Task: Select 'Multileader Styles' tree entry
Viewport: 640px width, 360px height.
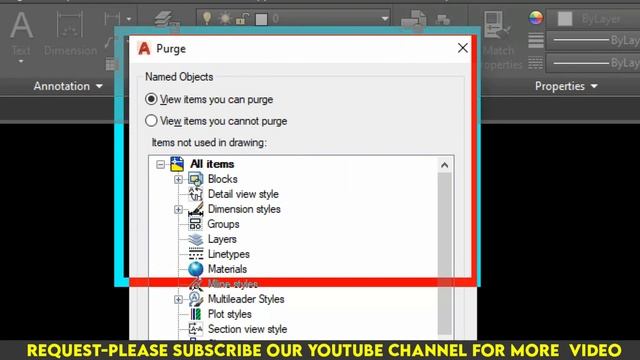Action: pyautogui.click(x=246, y=299)
